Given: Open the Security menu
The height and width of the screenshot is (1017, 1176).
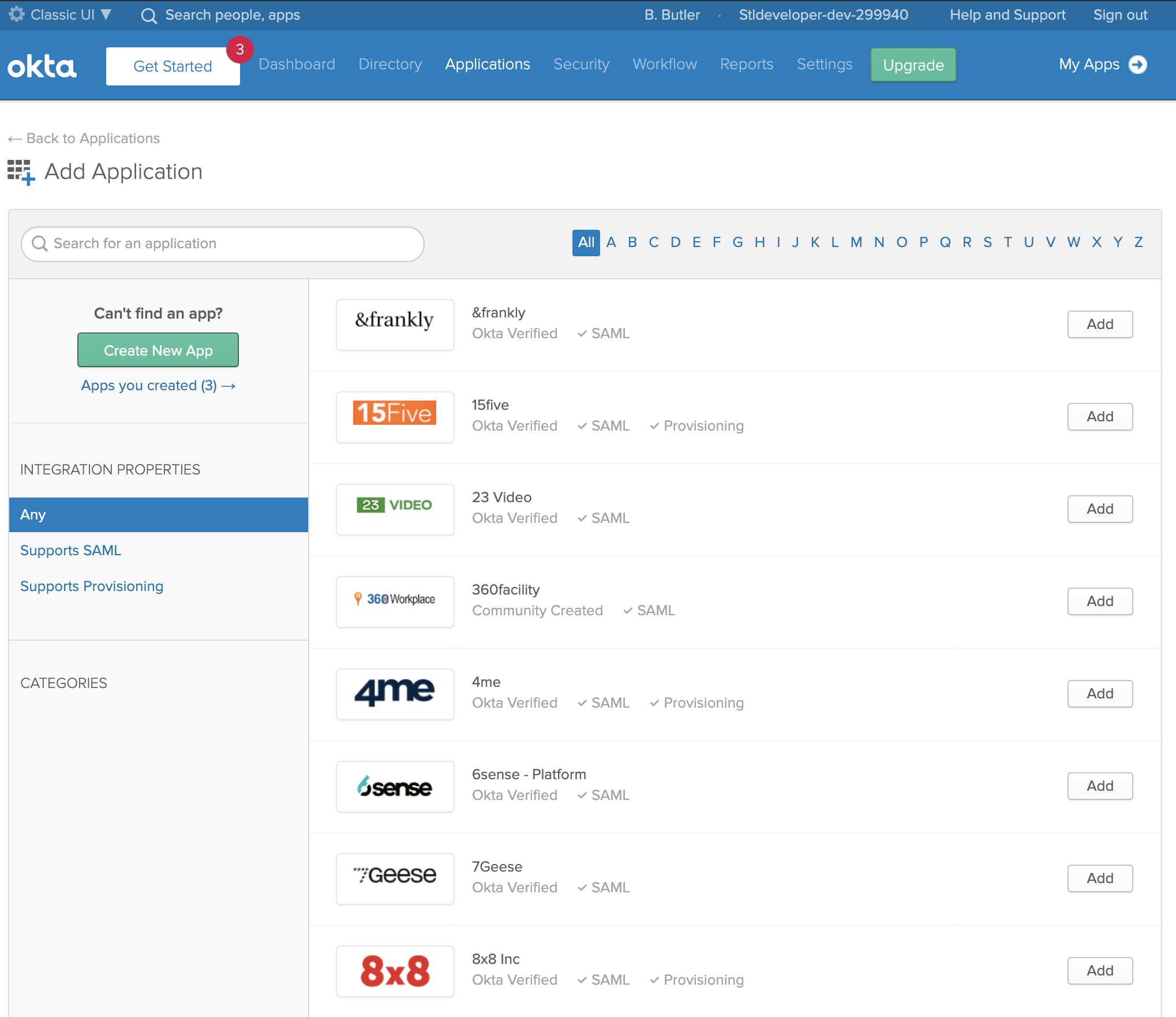Looking at the screenshot, I should pos(581,64).
